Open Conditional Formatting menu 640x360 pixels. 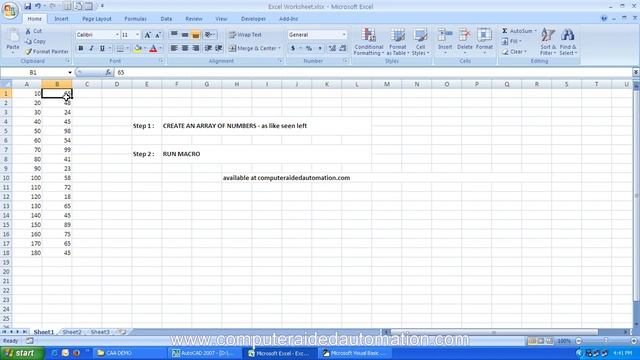[369, 42]
